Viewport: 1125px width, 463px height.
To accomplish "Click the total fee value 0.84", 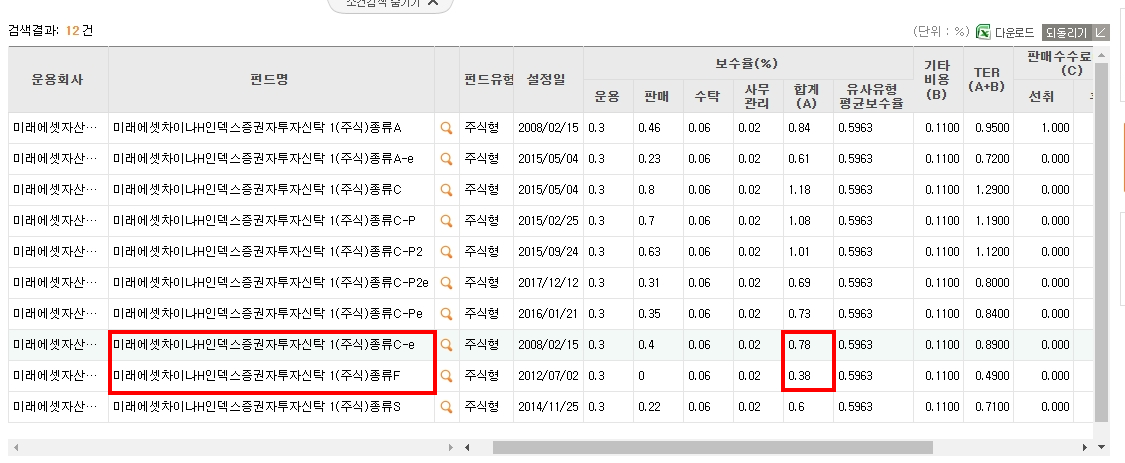I will coord(799,128).
